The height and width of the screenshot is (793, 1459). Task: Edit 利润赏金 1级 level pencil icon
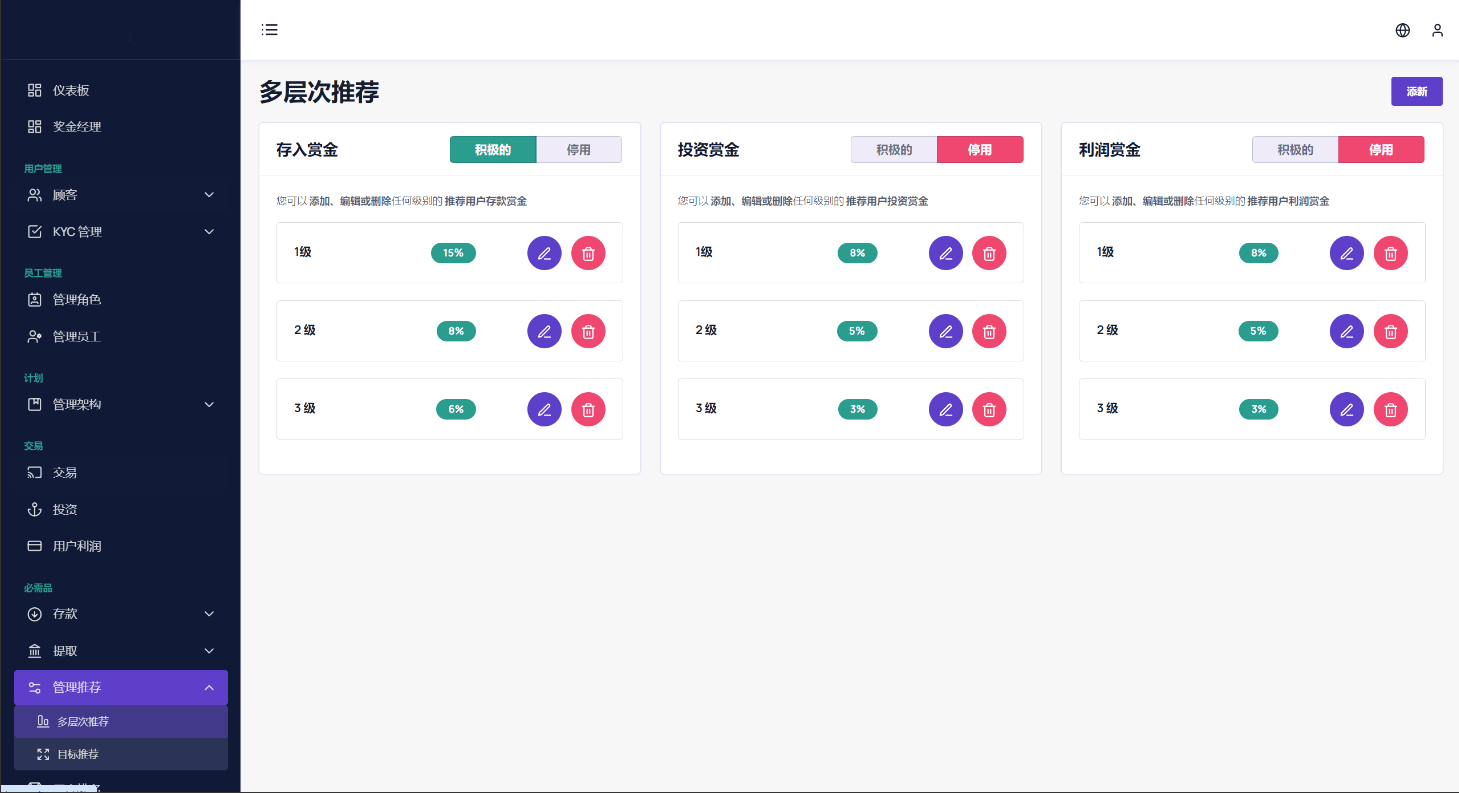(x=1347, y=253)
